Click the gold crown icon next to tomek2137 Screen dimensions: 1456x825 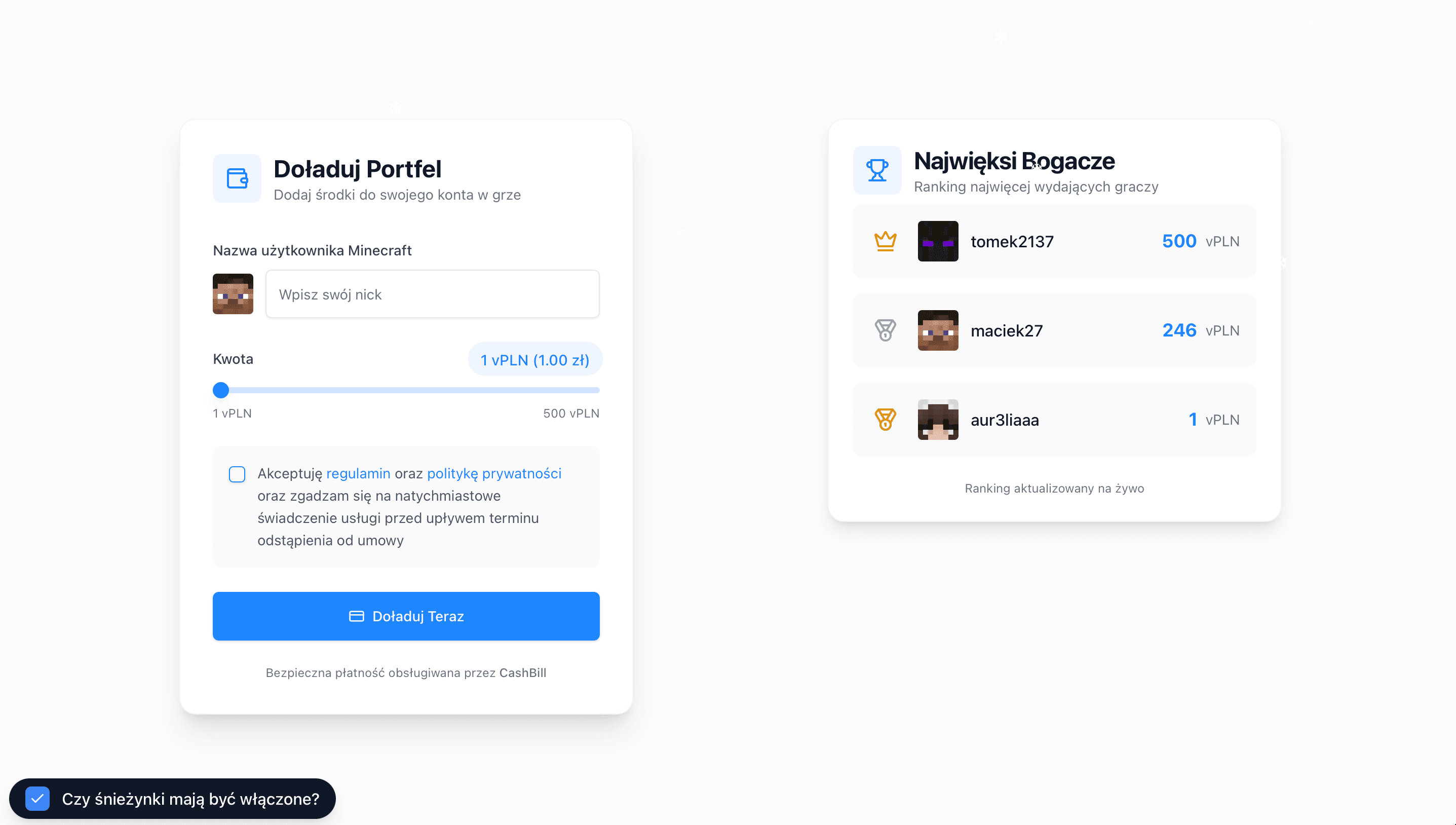point(885,241)
